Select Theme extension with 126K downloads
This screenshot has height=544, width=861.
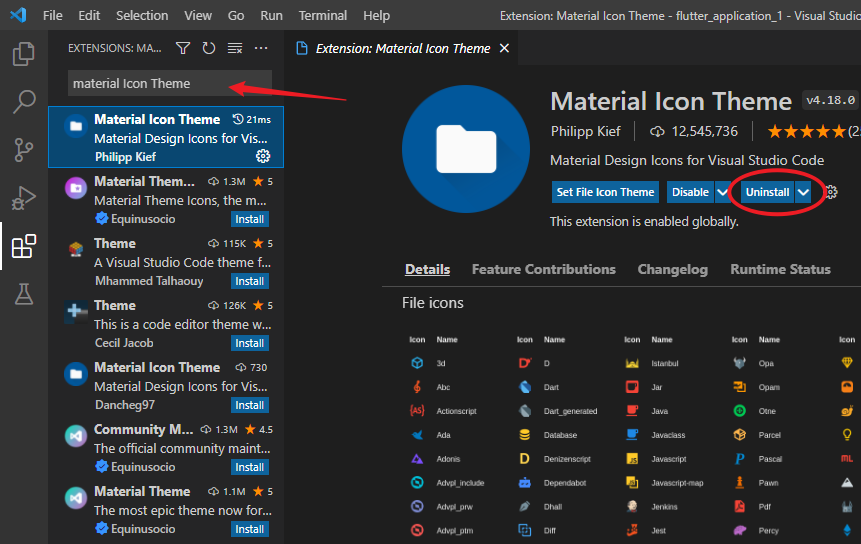point(166,324)
